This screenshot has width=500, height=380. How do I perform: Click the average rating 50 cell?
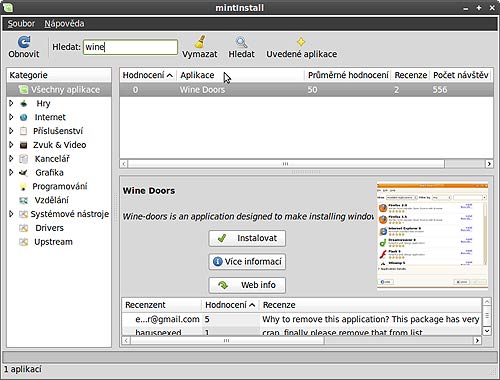(x=312, y=90)
